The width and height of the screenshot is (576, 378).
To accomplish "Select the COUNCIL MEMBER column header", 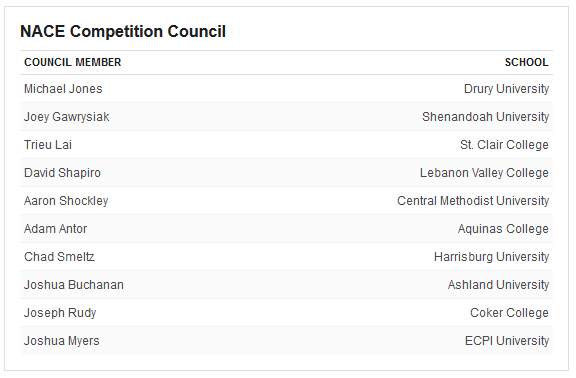I will (72, 62).
